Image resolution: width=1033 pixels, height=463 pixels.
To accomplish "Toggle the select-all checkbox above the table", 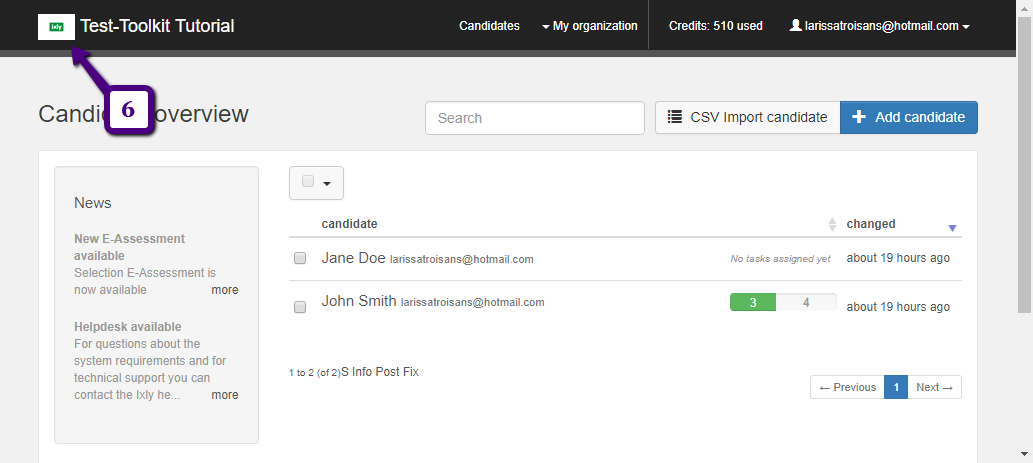I will click(x=308, y=182).
